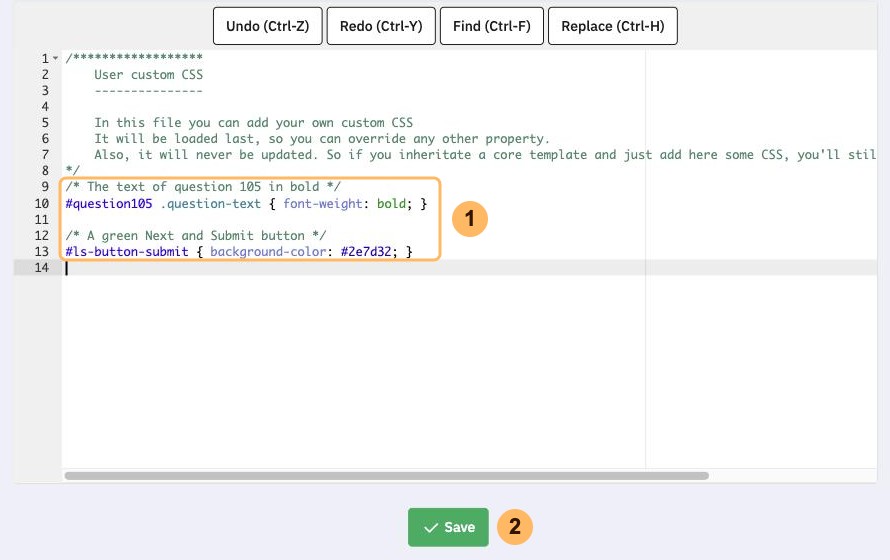Click comment 'A green Next and Submit button'
Screen dimensions: 890x560
196,235
